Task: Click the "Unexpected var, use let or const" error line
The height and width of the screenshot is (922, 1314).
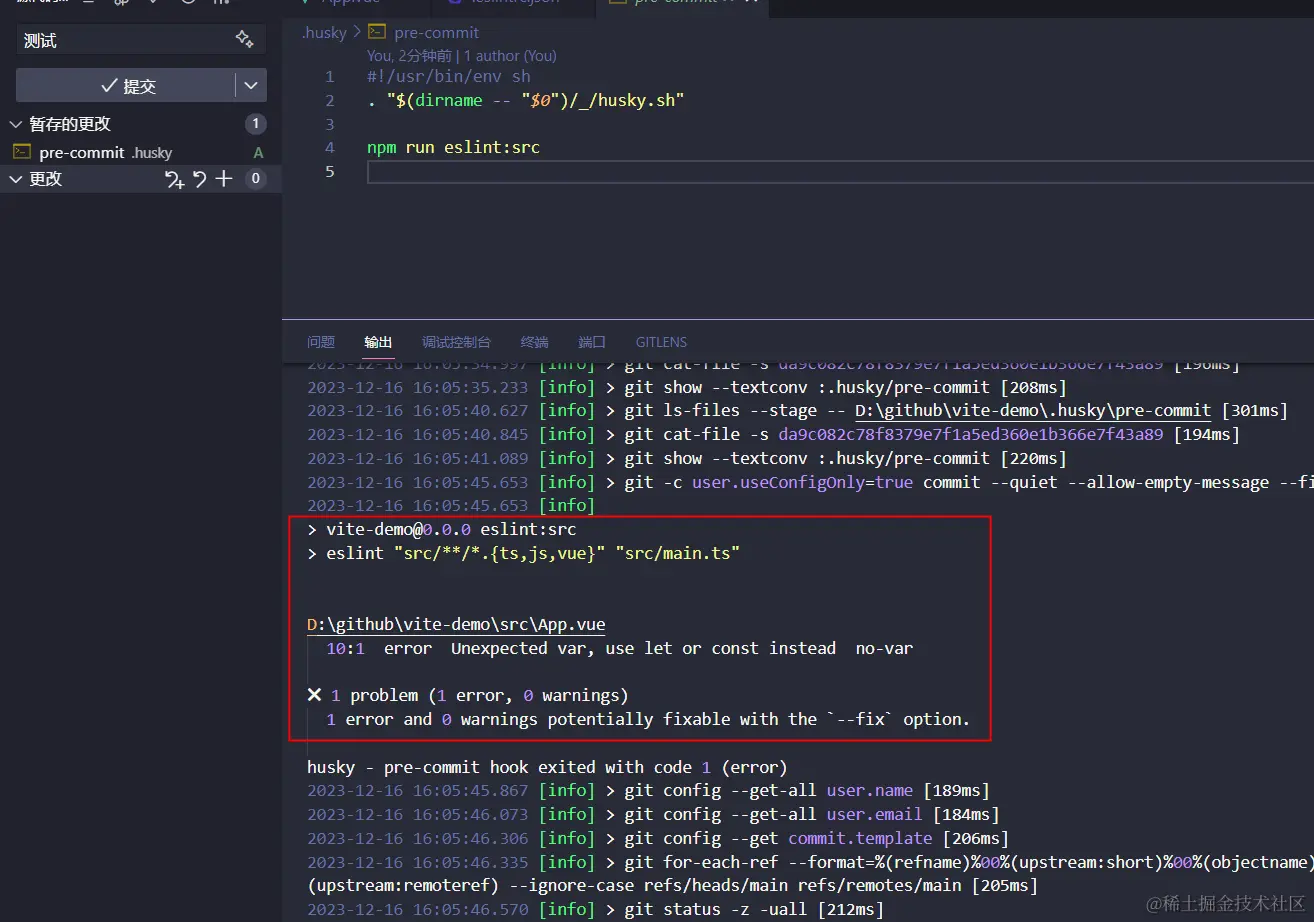Action: tap(620, 648)
